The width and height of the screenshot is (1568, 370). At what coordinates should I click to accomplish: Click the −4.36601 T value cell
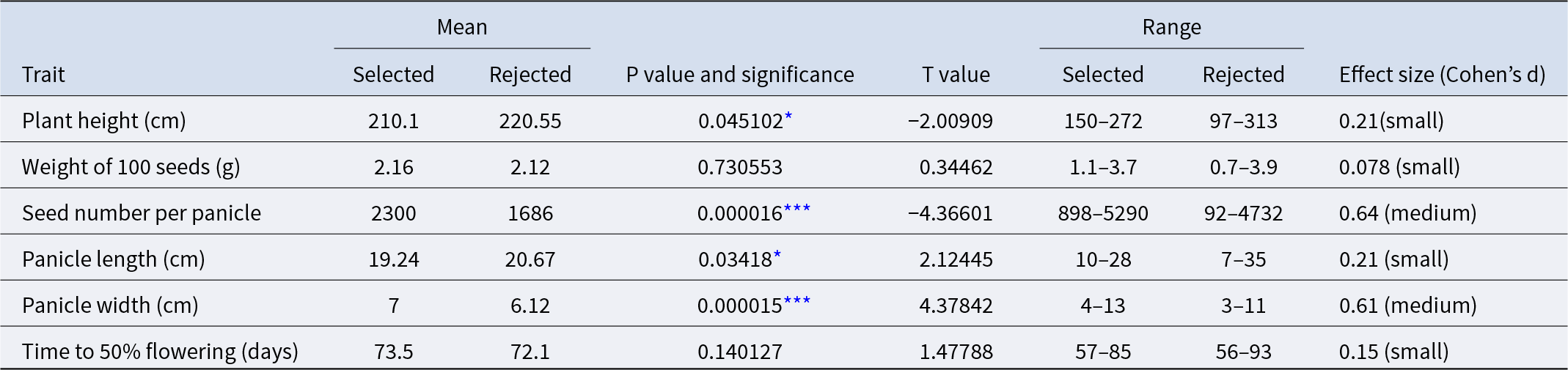pos(950,212)
